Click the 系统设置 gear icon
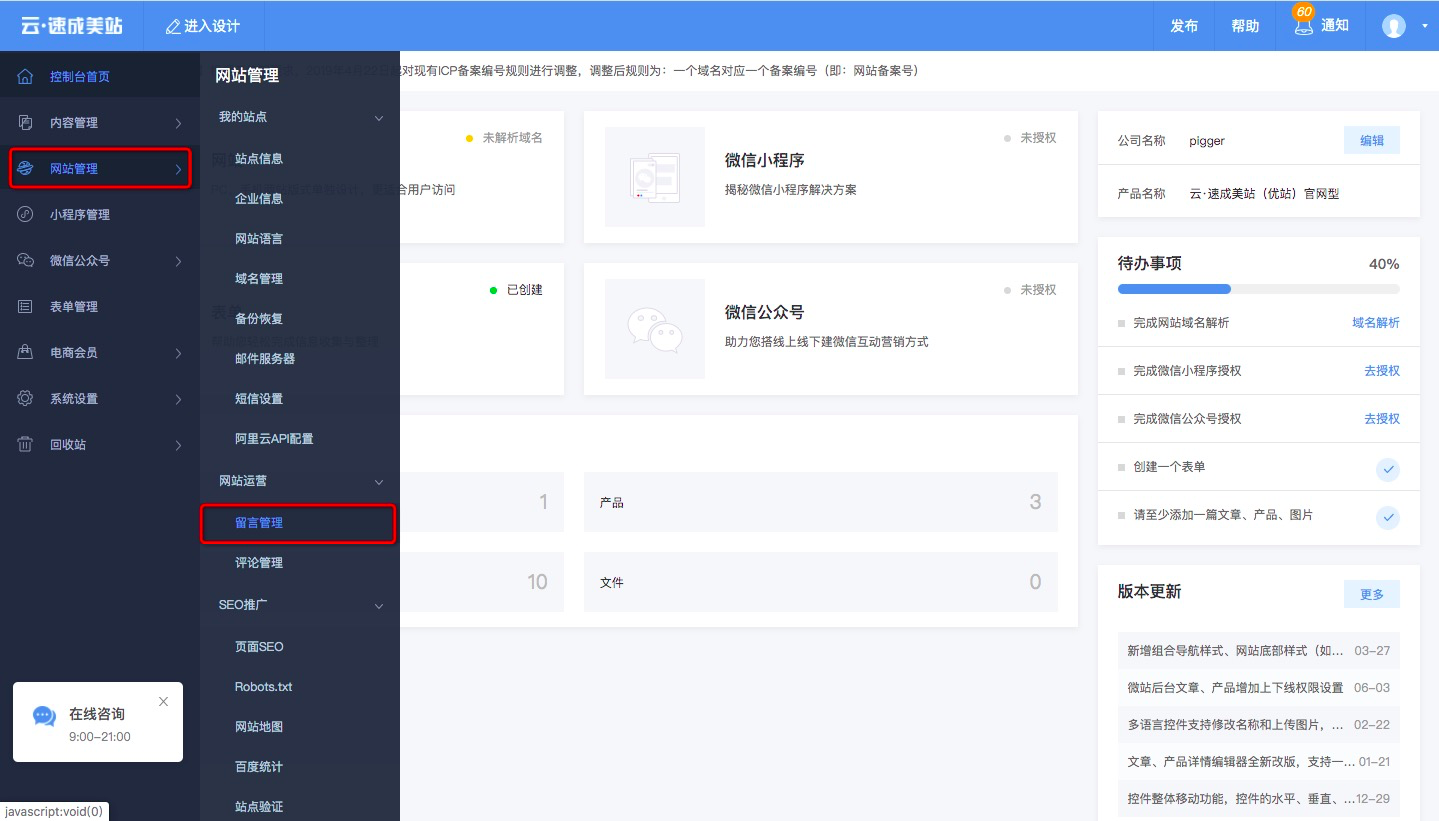 point(26,399)
